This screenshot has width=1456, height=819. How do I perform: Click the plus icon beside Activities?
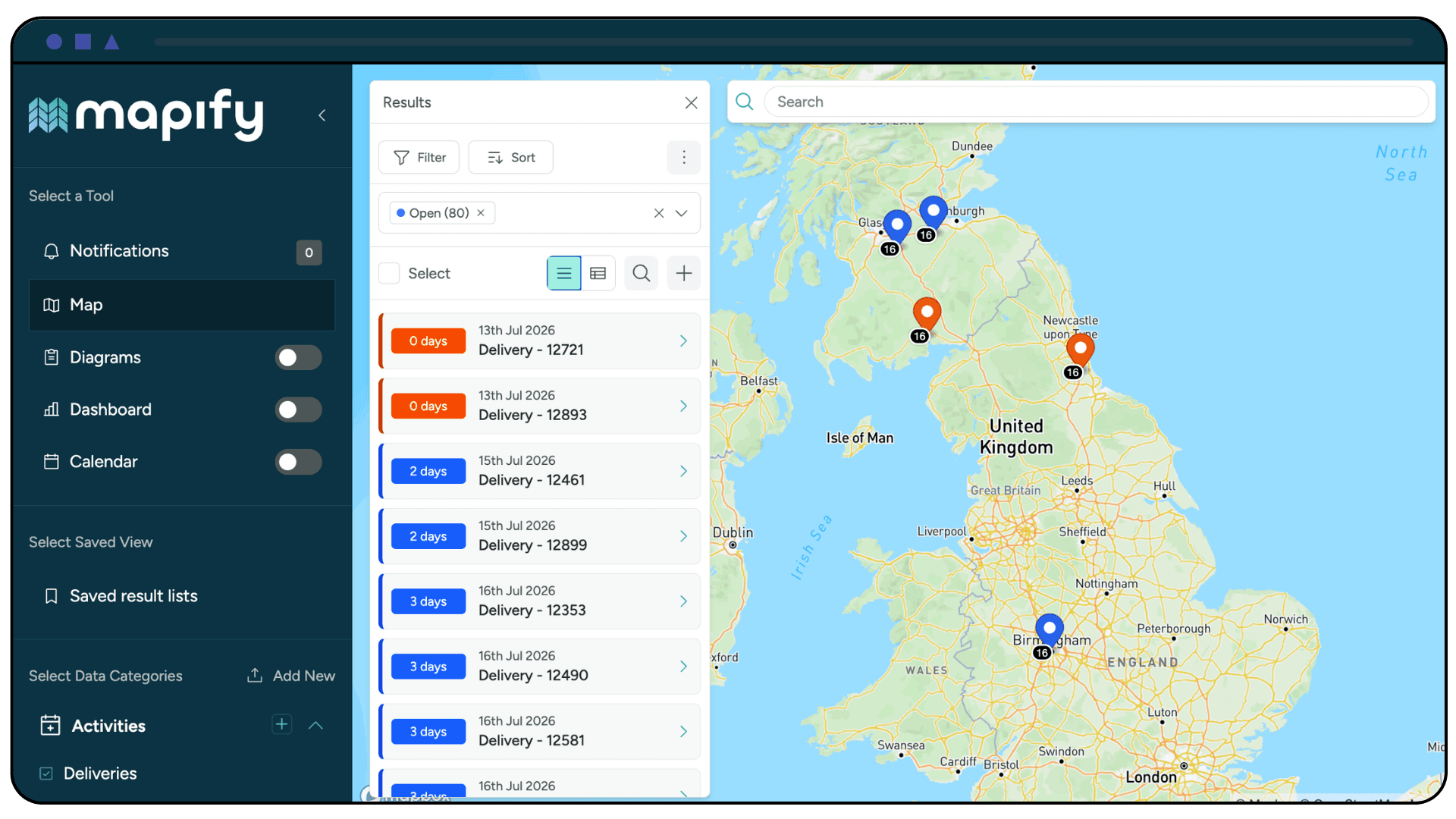[281, 724]
